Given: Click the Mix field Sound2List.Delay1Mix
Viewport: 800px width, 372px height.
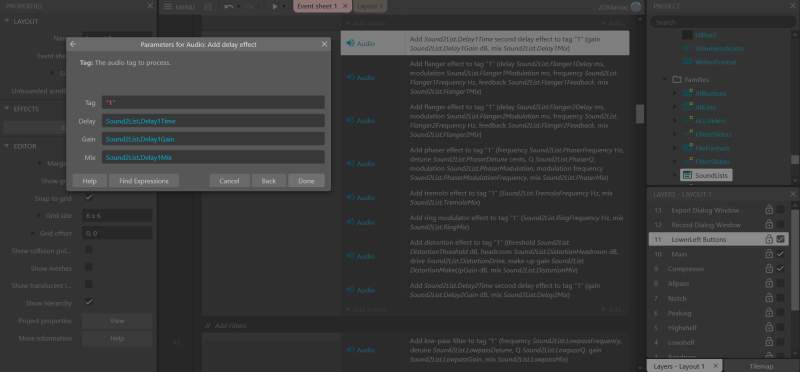Looking at the screenshot, I should coord(213,157).
